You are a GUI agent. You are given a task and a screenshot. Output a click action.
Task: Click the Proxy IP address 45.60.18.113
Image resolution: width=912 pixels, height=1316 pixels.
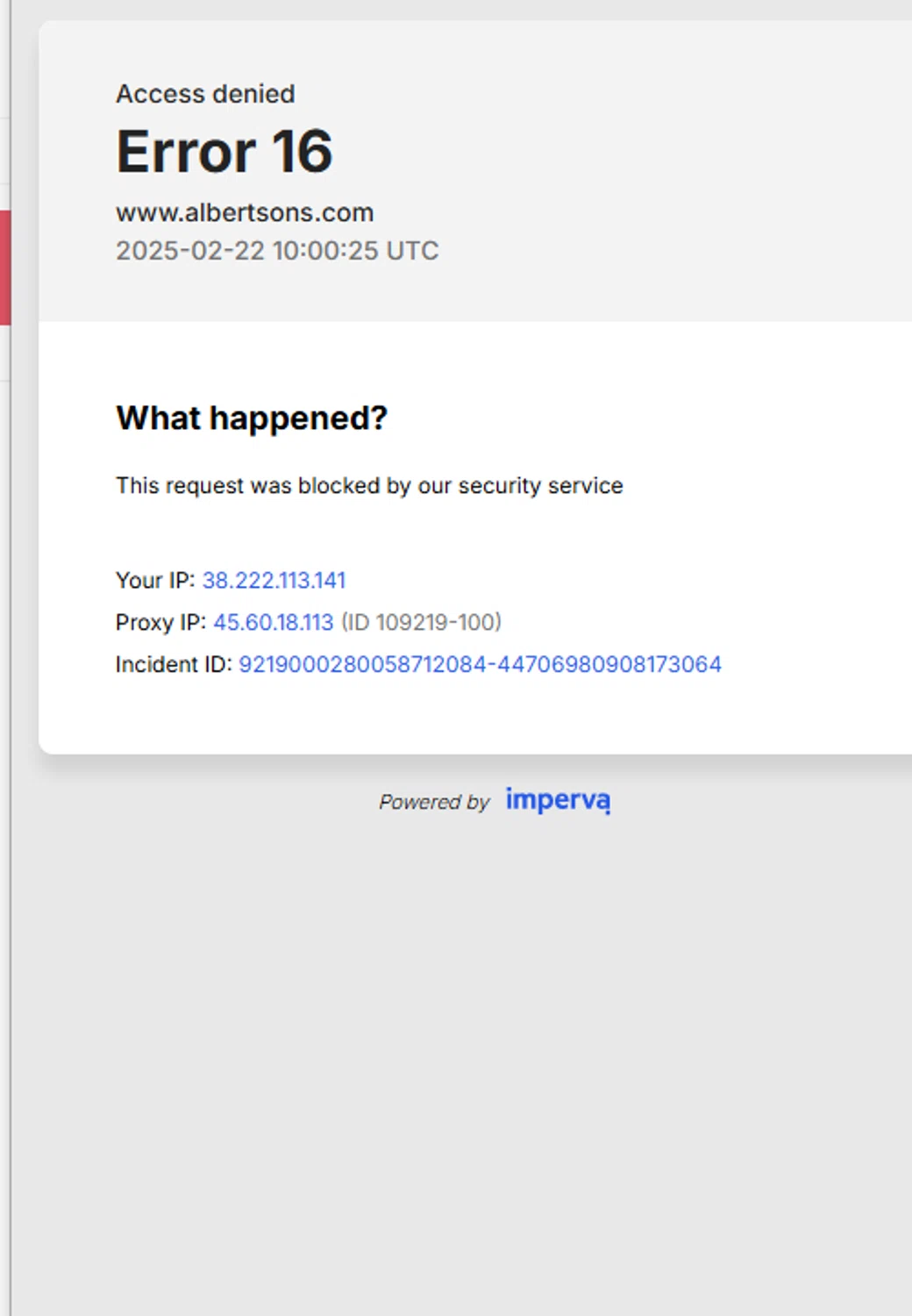coord(273,622)
